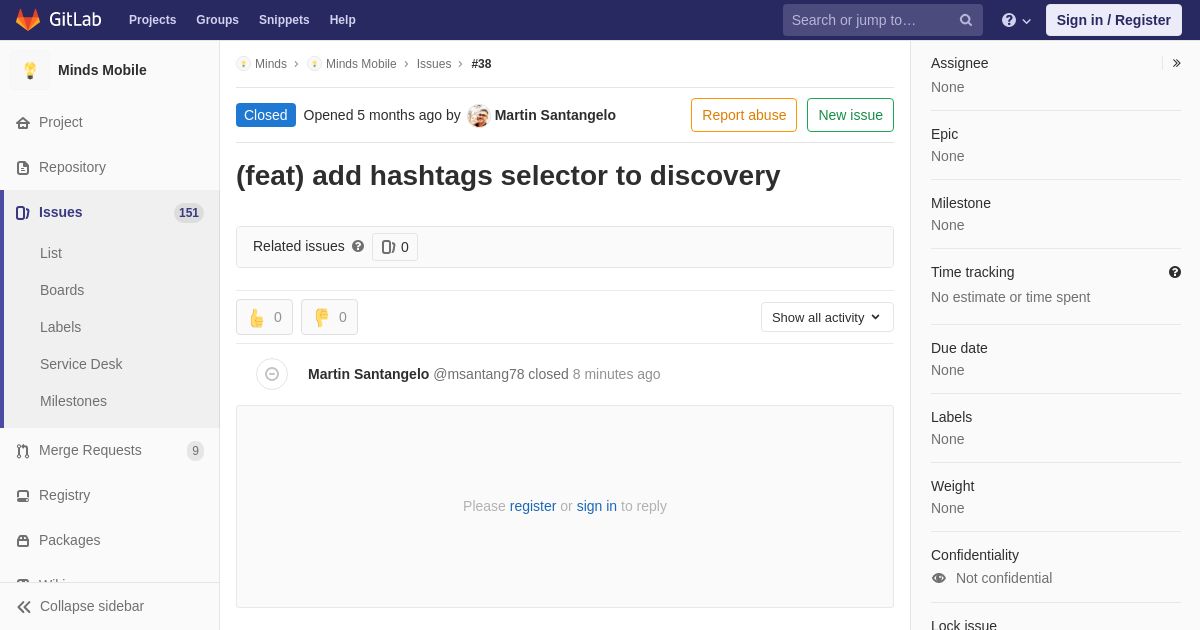1200x630 pixels.
Task: Click the GitLab fox logo
Action: click(28, 20)
